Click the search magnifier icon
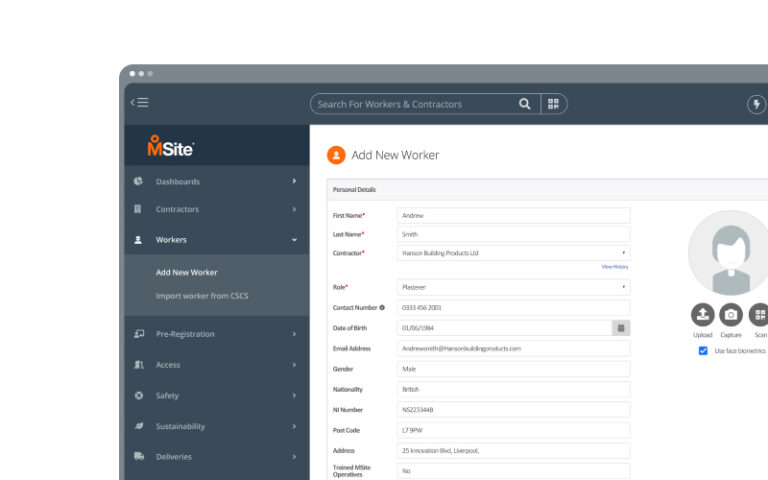The width and height of the screenshot is (768, 480). pyautogui.click(x=525, y=104)
